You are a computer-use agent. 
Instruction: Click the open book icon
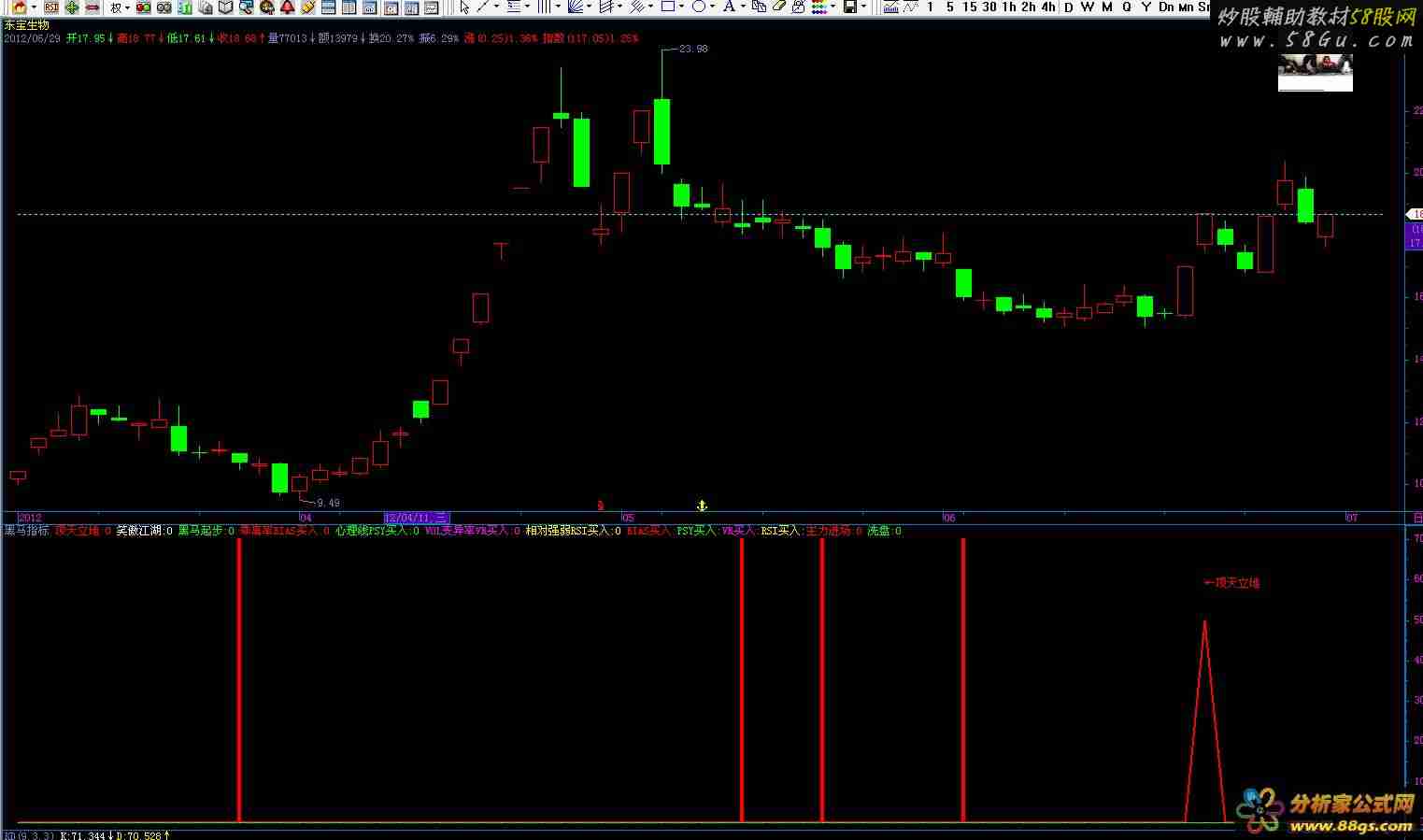(226, 7)
